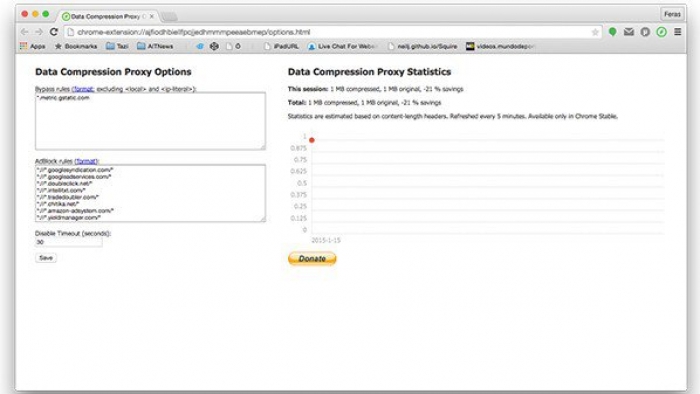700x394 pixels.
Task: Click the gray round extension icon
Action: [645, 32]
